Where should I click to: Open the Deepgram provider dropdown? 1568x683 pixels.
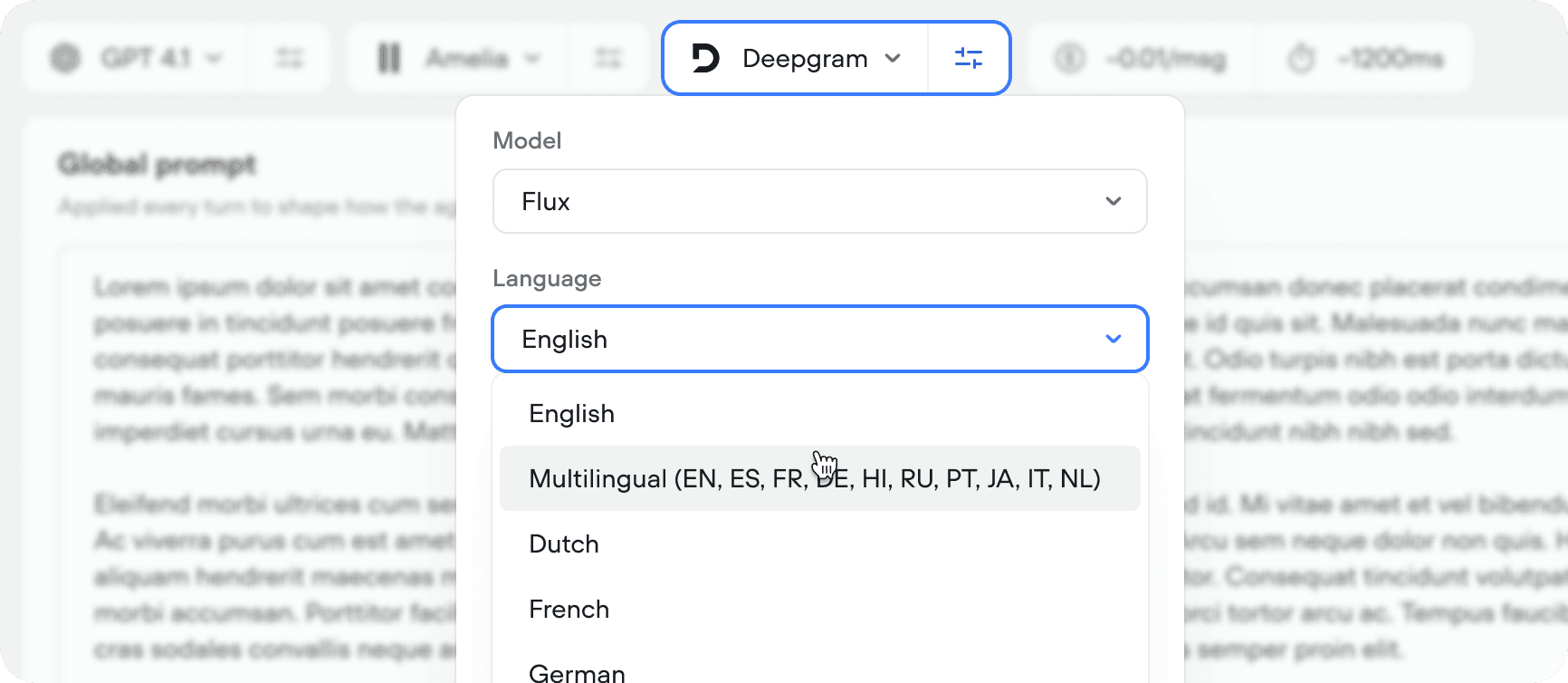click(796, 58)
